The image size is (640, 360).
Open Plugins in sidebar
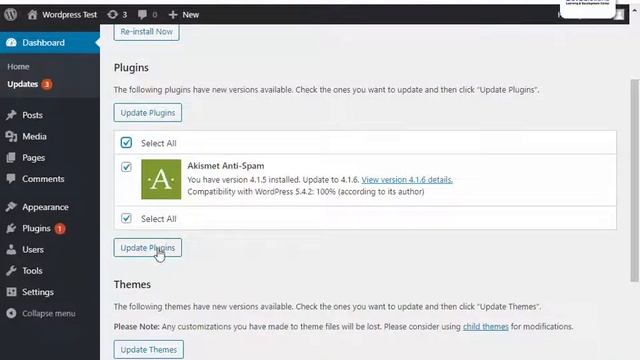(36, 228)
